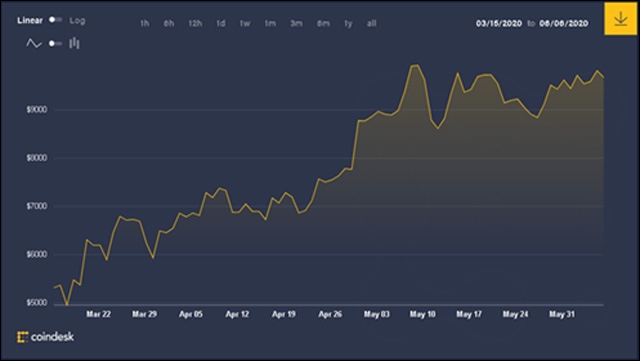Choose the Log scale label
The image size is (640, 361).
click(x=77, y=20)
